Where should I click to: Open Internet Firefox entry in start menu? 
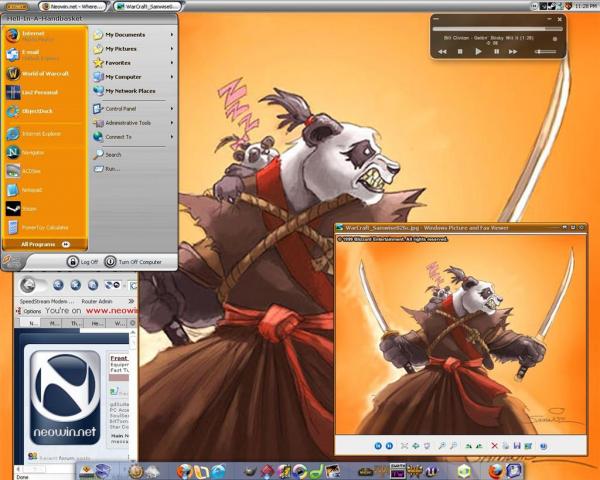tap(45, 36)
